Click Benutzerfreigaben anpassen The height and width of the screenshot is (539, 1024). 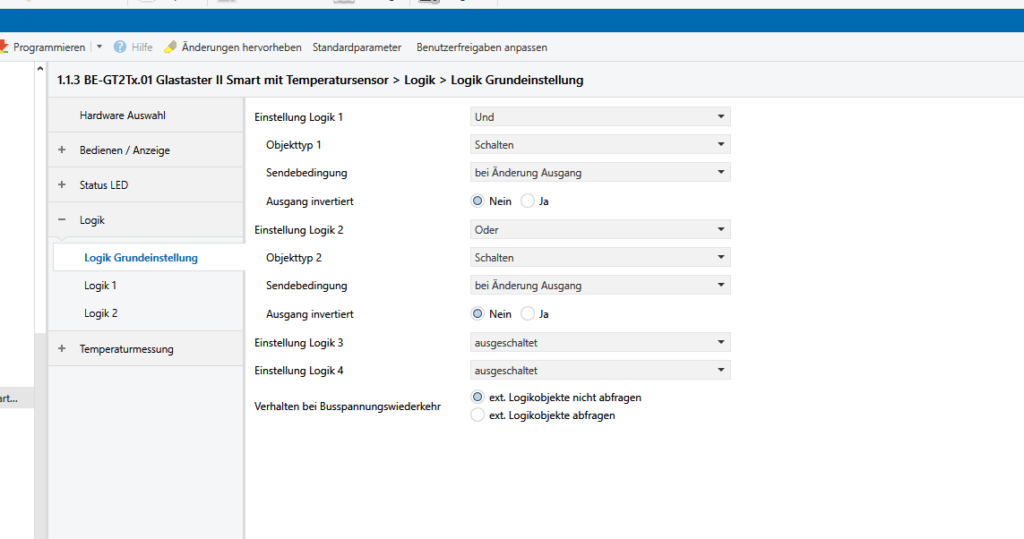point(481,47)
